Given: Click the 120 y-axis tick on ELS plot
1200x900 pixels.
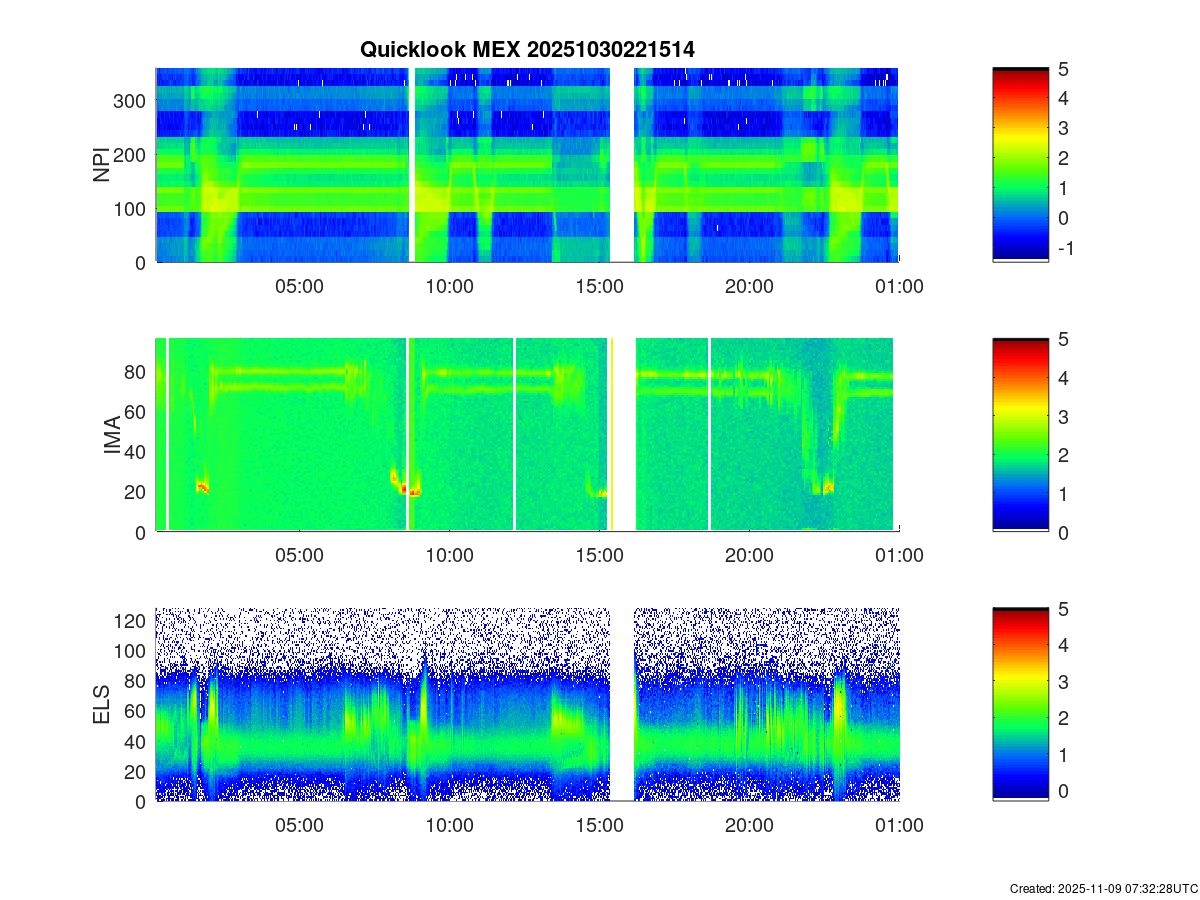Looking at the screenshot, I should pyautogui.click(x=132, y=621).
